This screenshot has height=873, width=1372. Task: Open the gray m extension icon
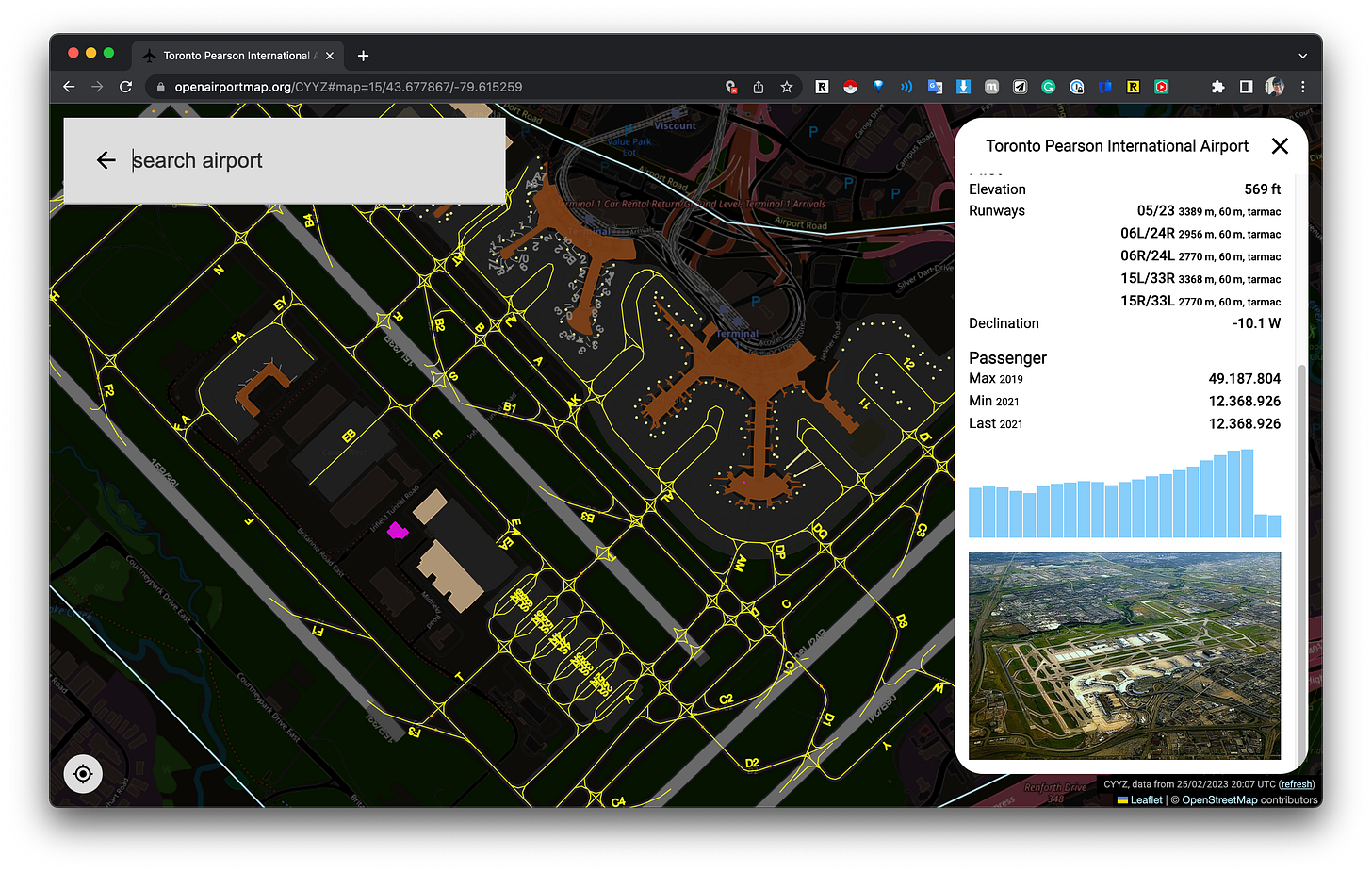[991, 87]
